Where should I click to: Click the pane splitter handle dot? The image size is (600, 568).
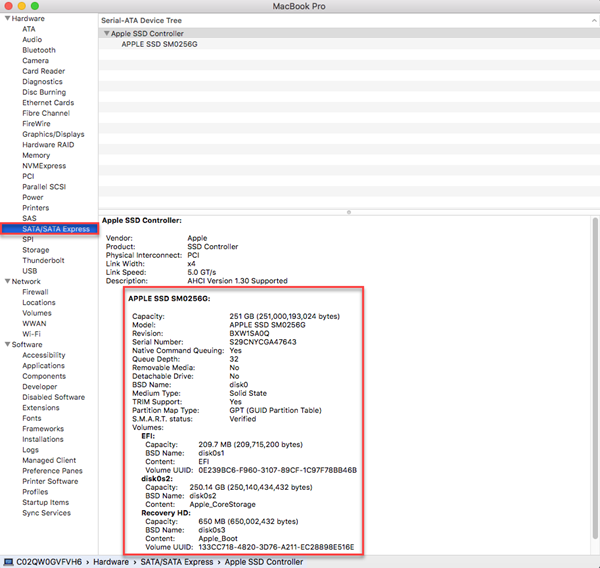(x=349, y=212)
